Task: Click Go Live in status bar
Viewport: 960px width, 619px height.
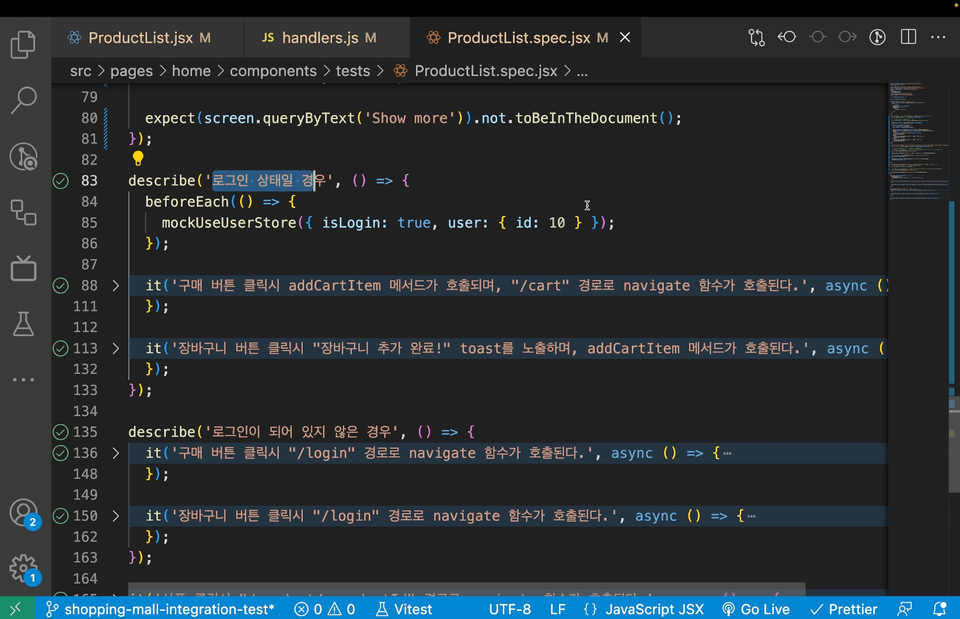Action: click(x=756, y=609)
